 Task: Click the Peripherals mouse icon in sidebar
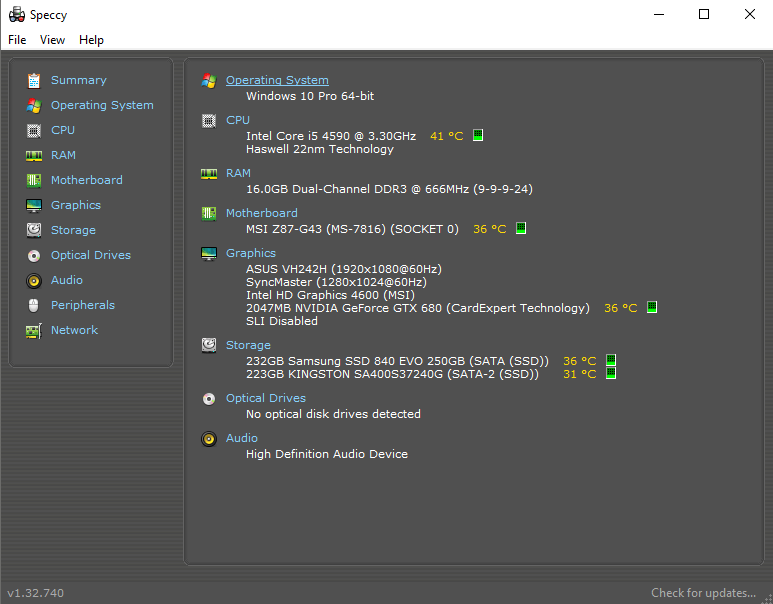coord(34,305)
